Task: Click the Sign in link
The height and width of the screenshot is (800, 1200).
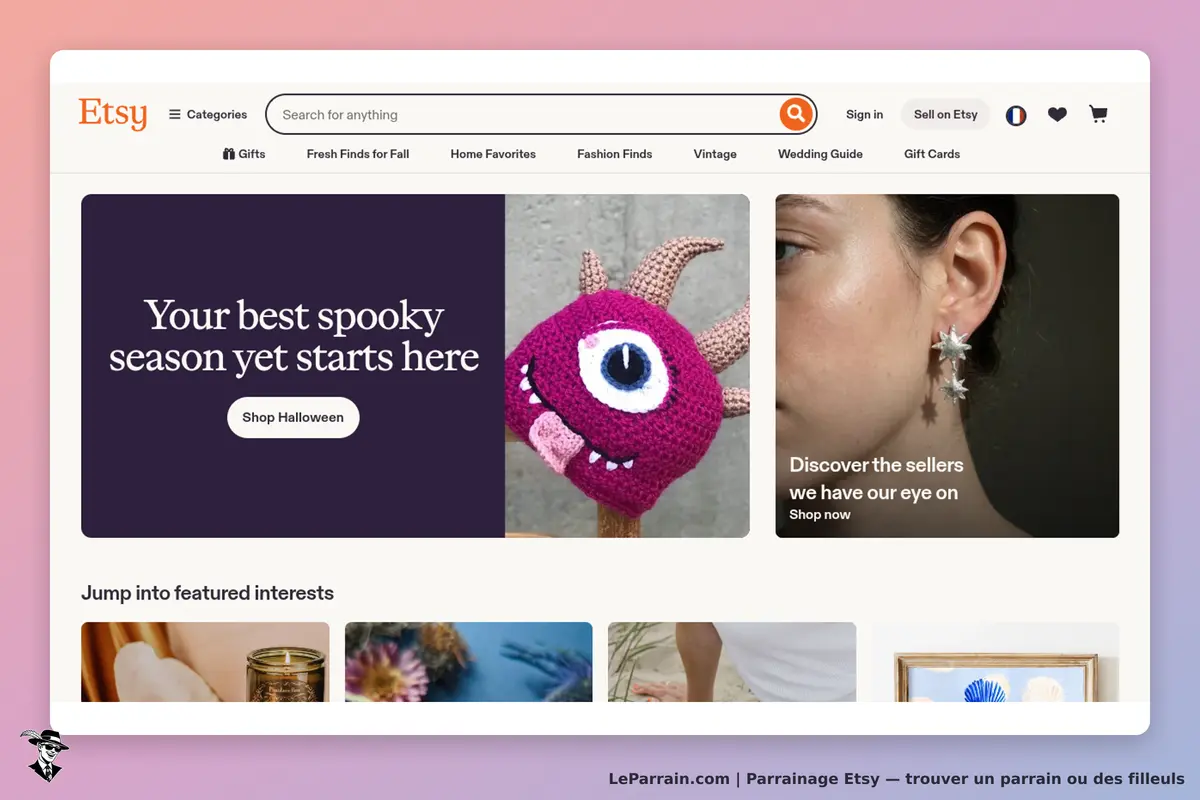Action: 864,115
